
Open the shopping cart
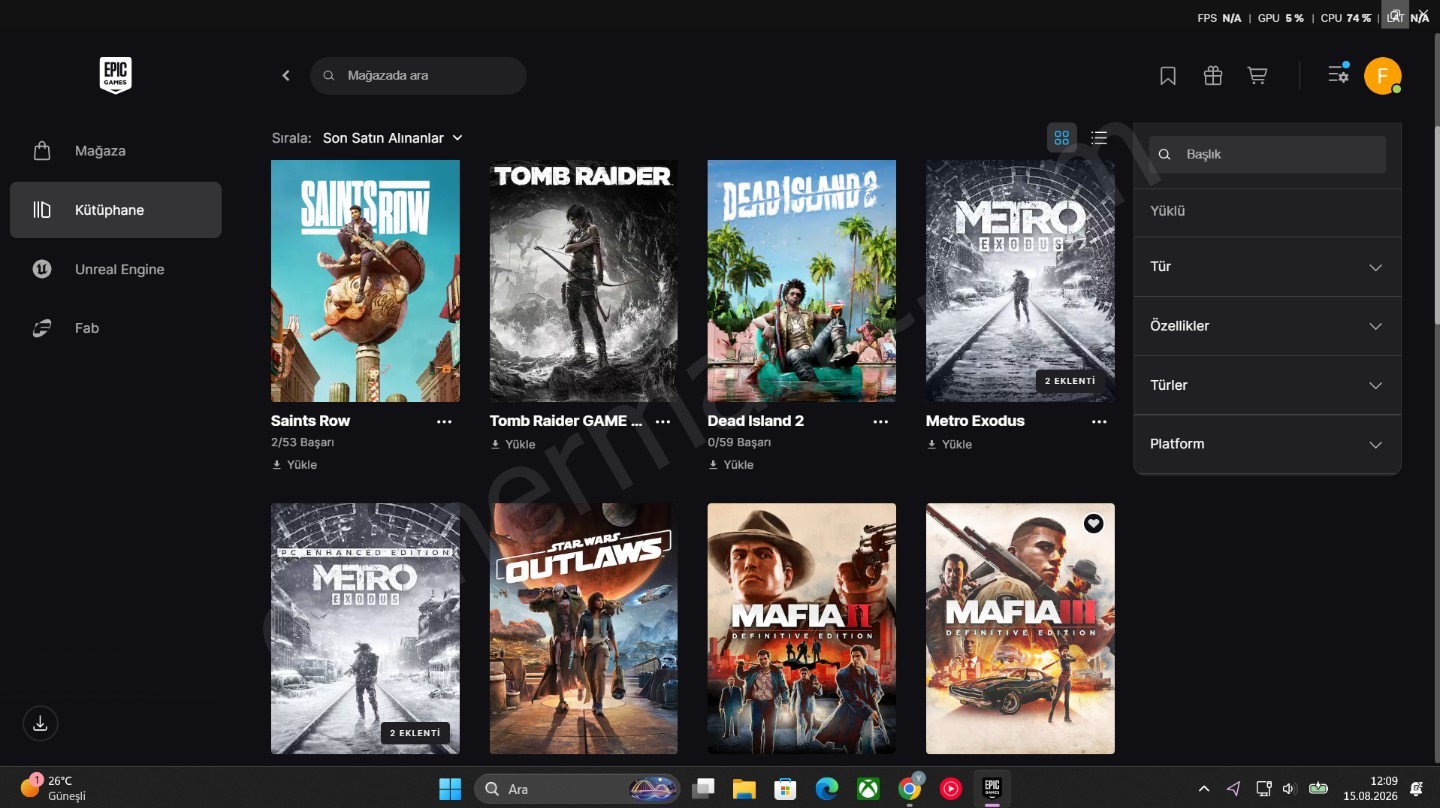click(1258, 76)
